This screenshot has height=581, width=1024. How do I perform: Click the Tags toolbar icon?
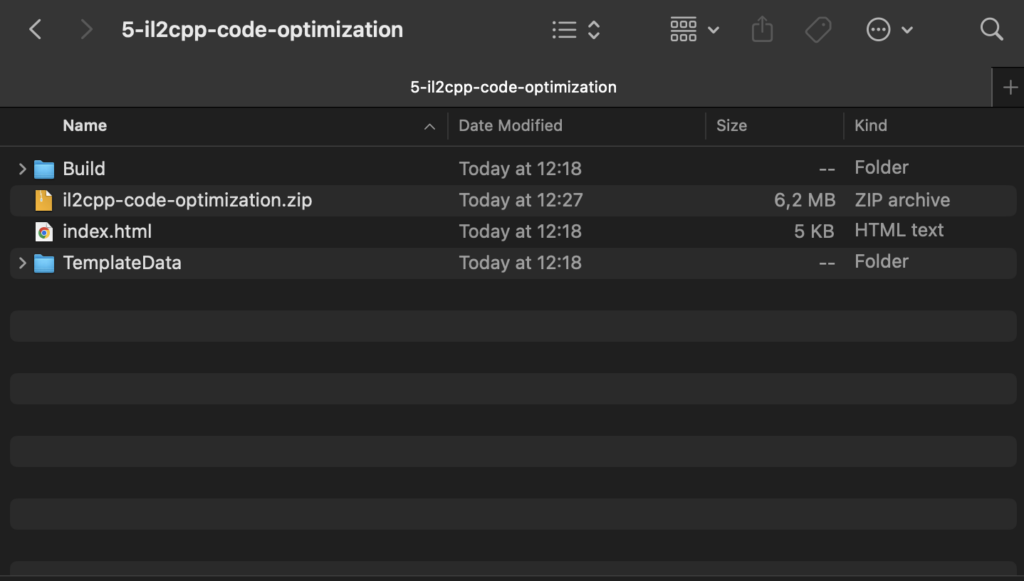818,30
